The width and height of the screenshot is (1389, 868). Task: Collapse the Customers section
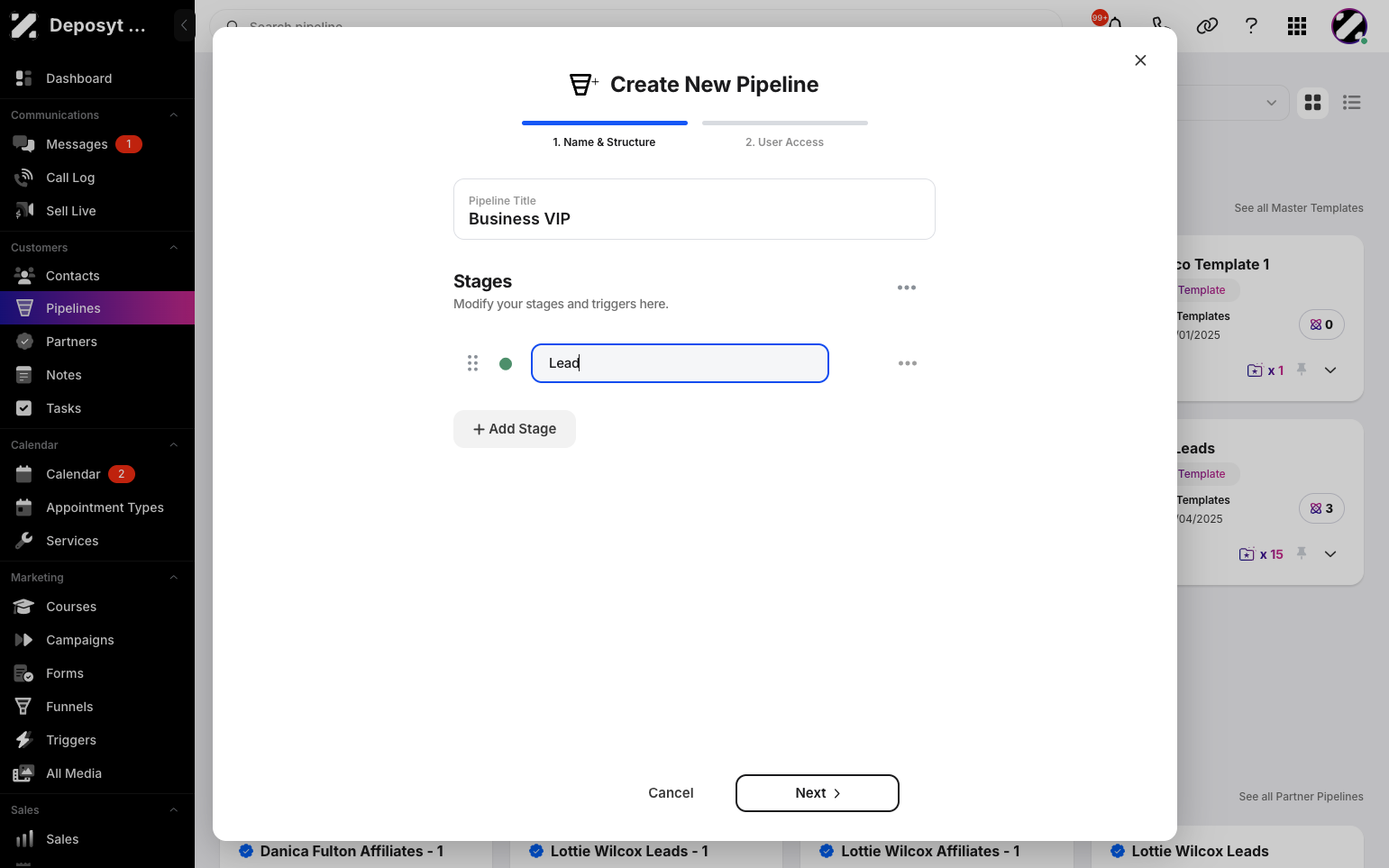pos(174,248)
